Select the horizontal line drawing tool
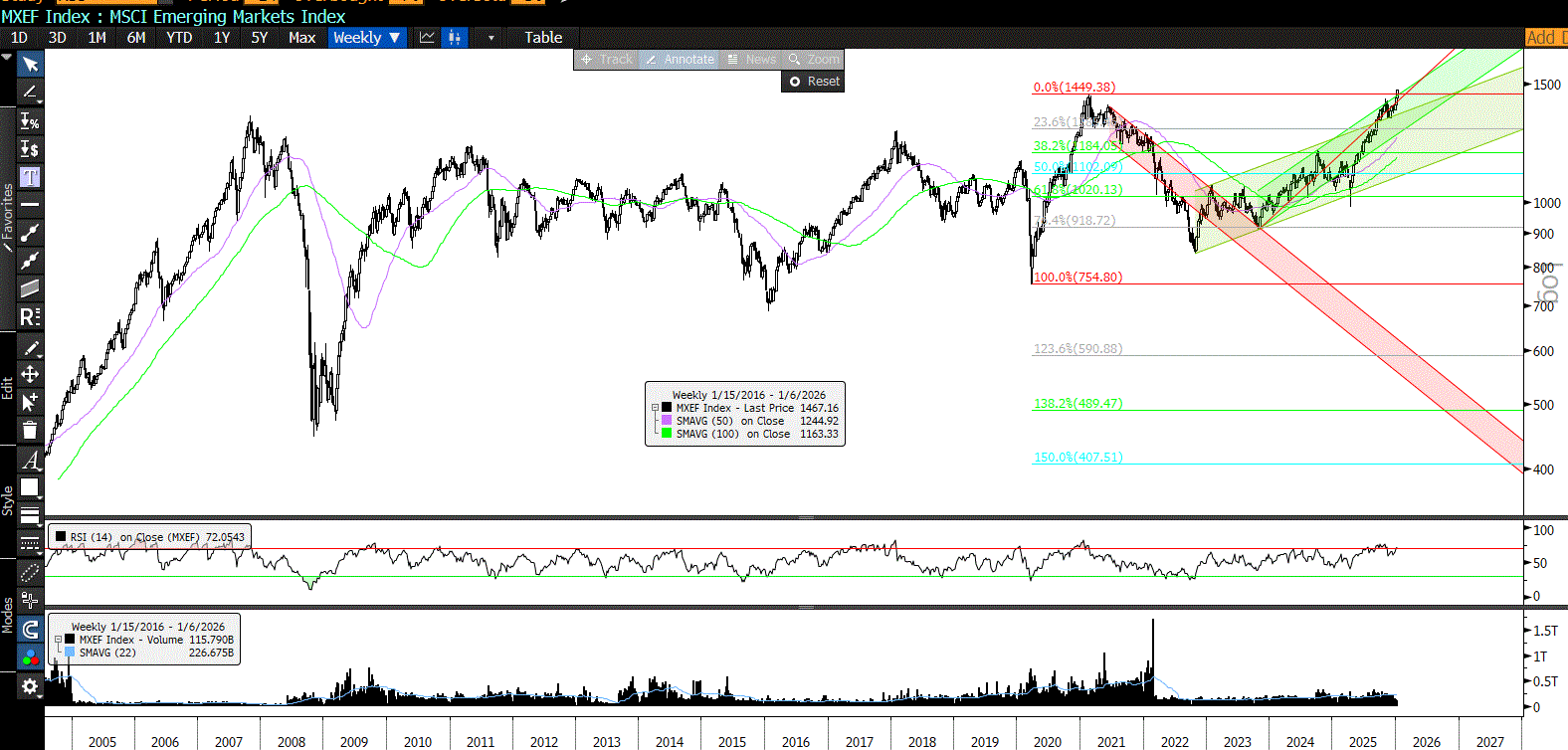 (x=30, y=205)
